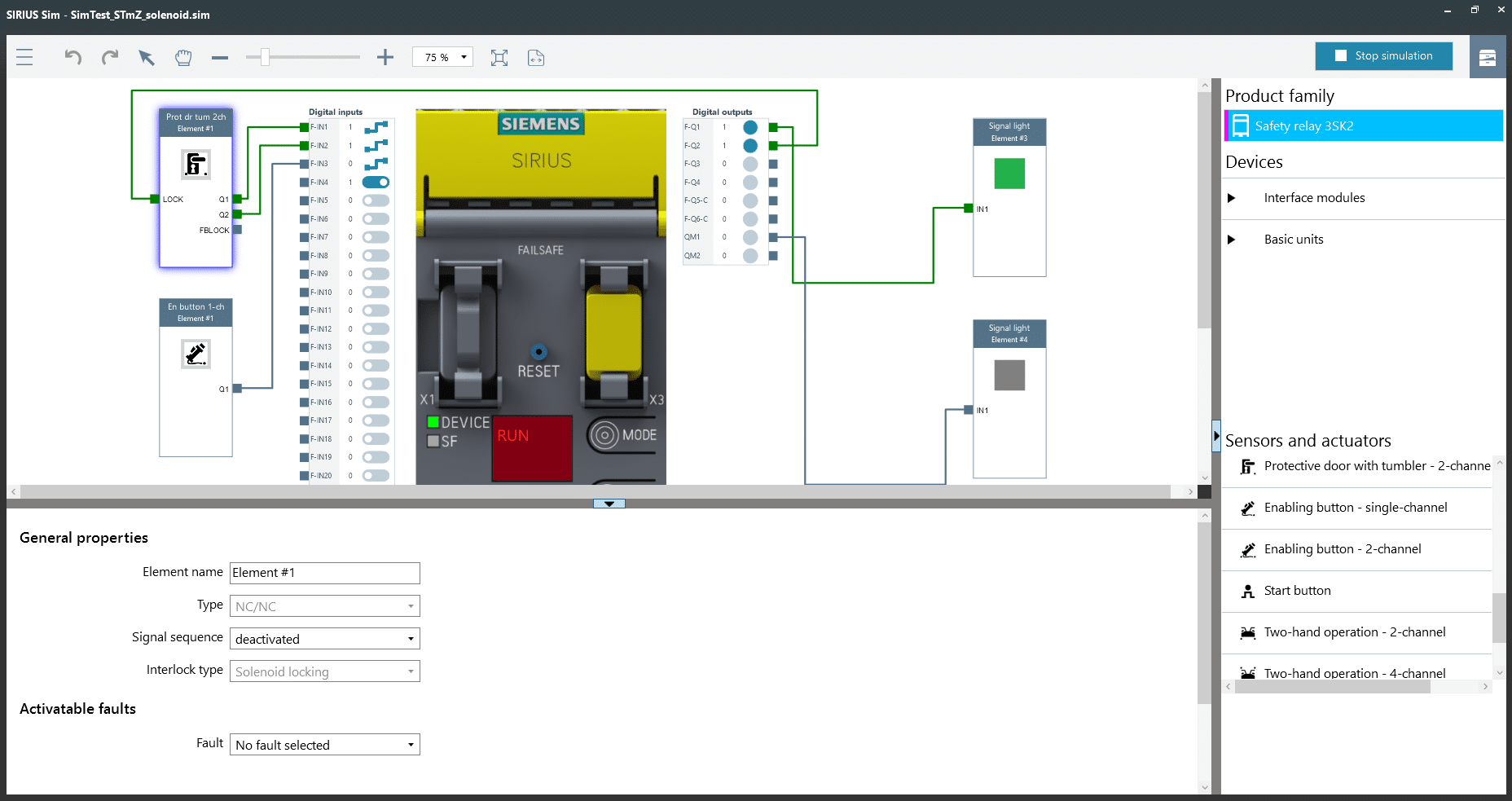The width and height of the screenshot is (1512, 801).
Task: Expand the Basic units device group
Action: (1232, 240)
